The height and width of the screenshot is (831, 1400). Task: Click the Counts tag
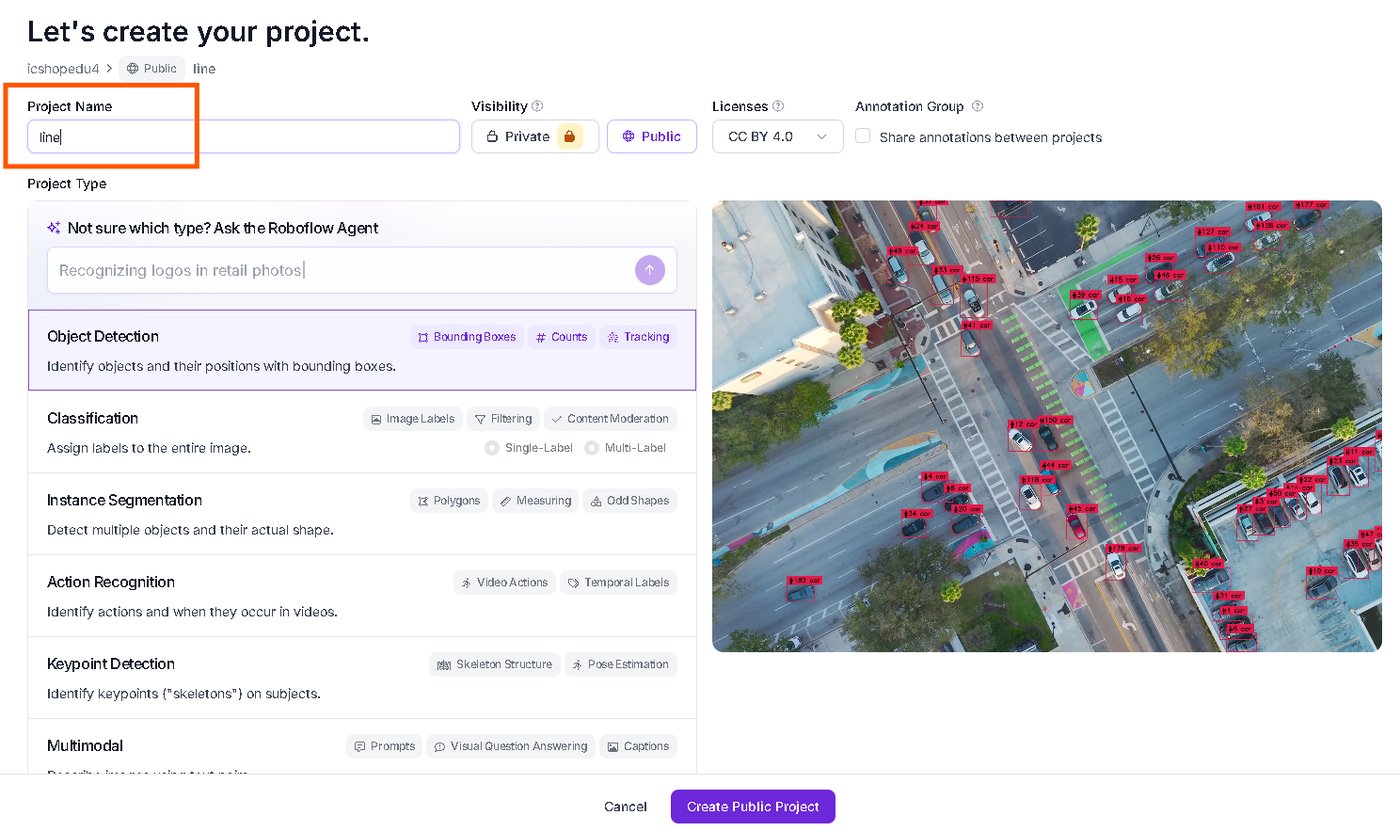pyautogui.click(x=561, y=337)
